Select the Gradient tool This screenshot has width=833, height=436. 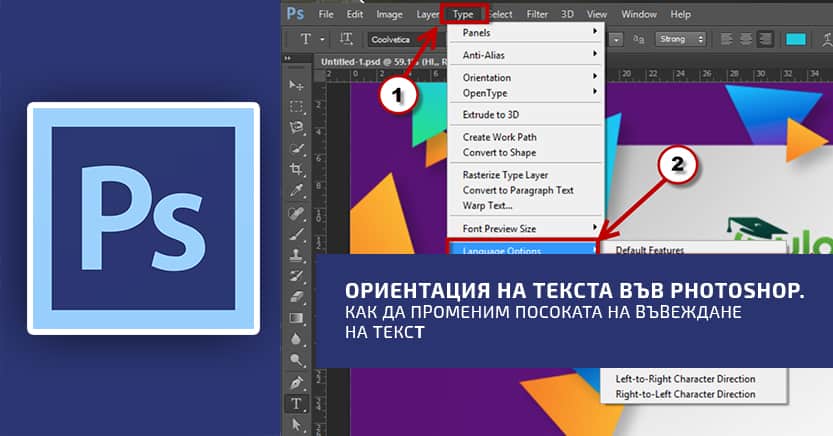[x=296, y=319]
